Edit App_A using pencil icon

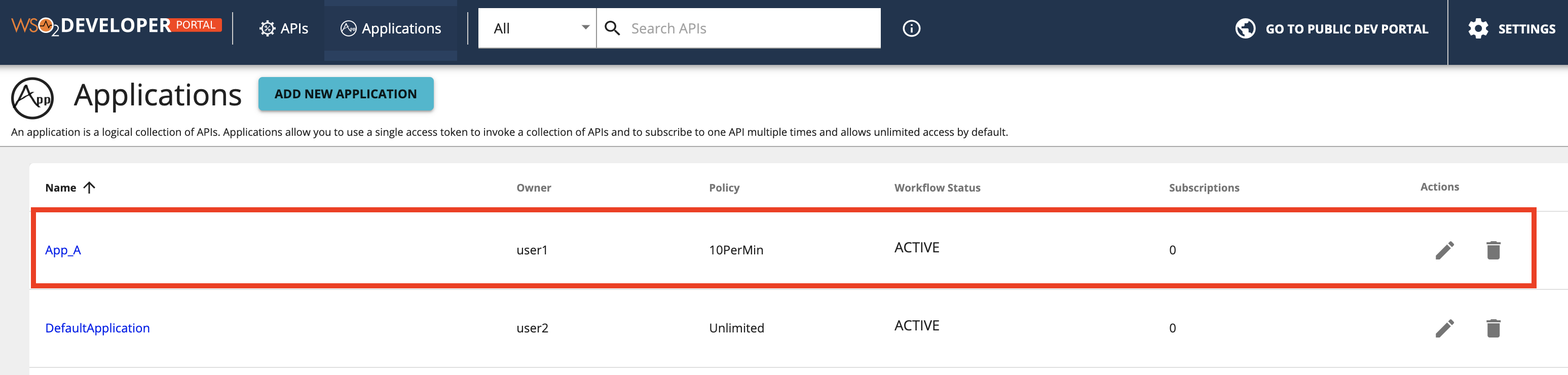pos(1444,250)
